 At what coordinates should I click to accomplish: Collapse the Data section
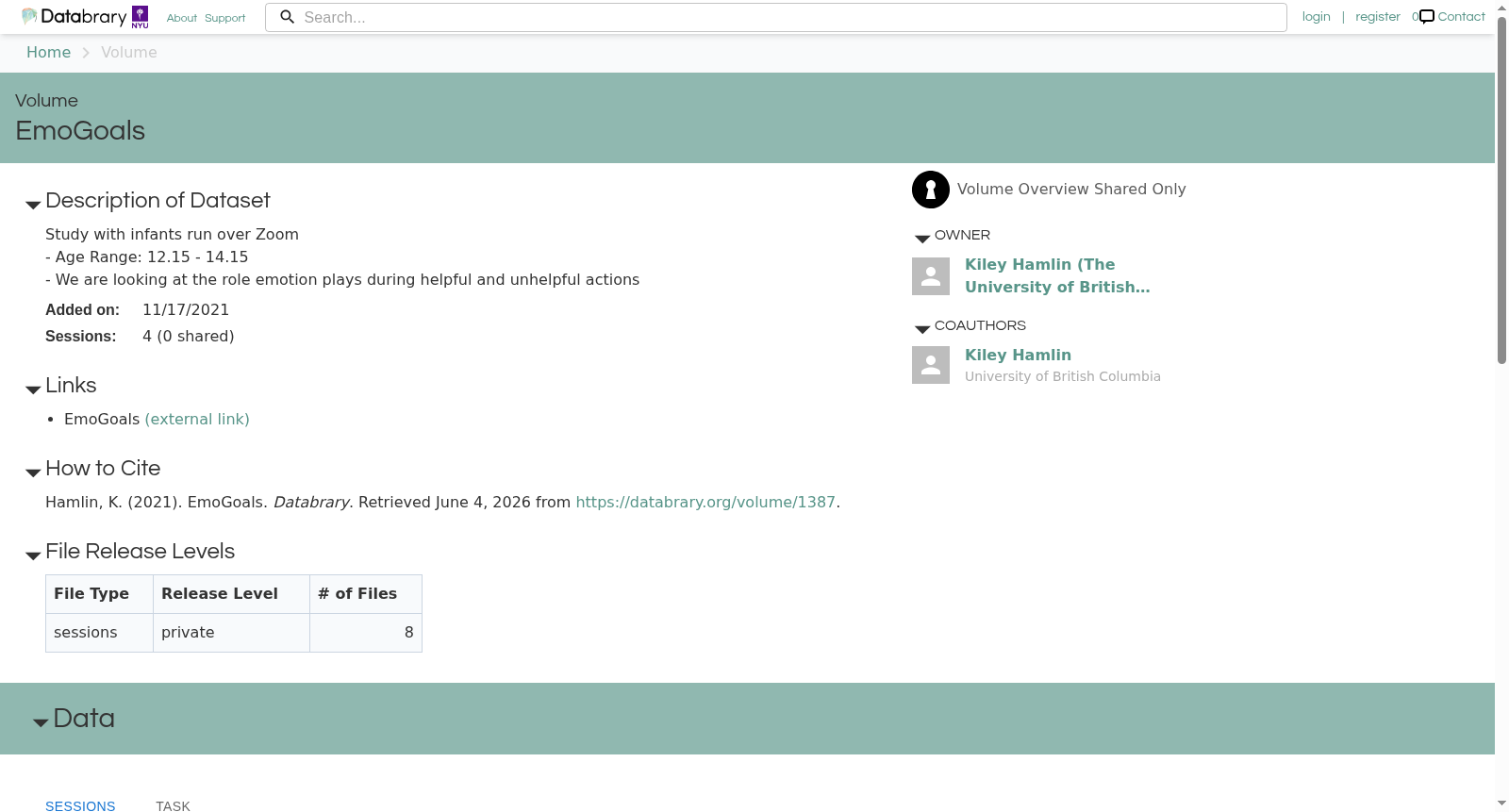(41, 722)
